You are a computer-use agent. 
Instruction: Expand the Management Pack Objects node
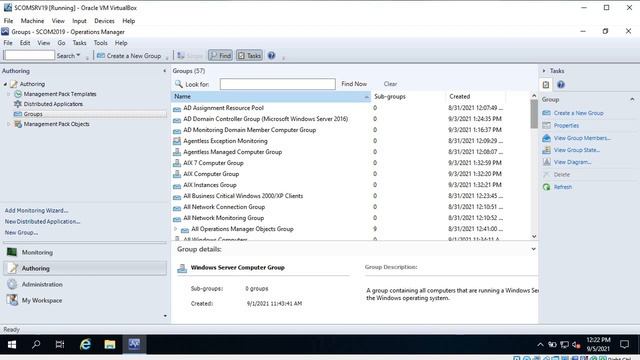[9, 124]
